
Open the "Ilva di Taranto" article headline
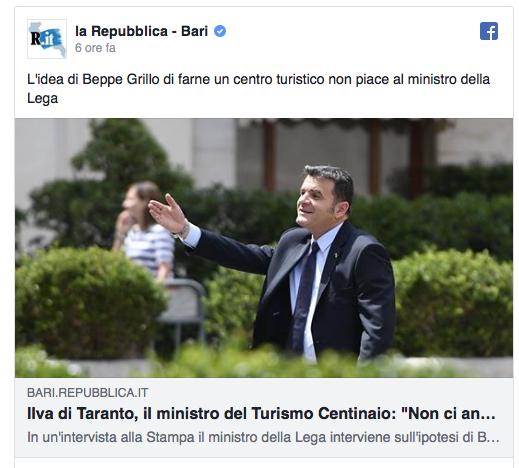coord(261,414)
